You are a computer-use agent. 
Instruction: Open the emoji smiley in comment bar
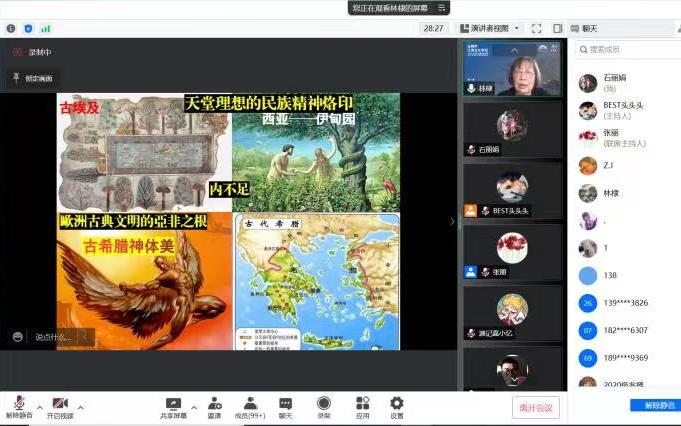point(17,337)
